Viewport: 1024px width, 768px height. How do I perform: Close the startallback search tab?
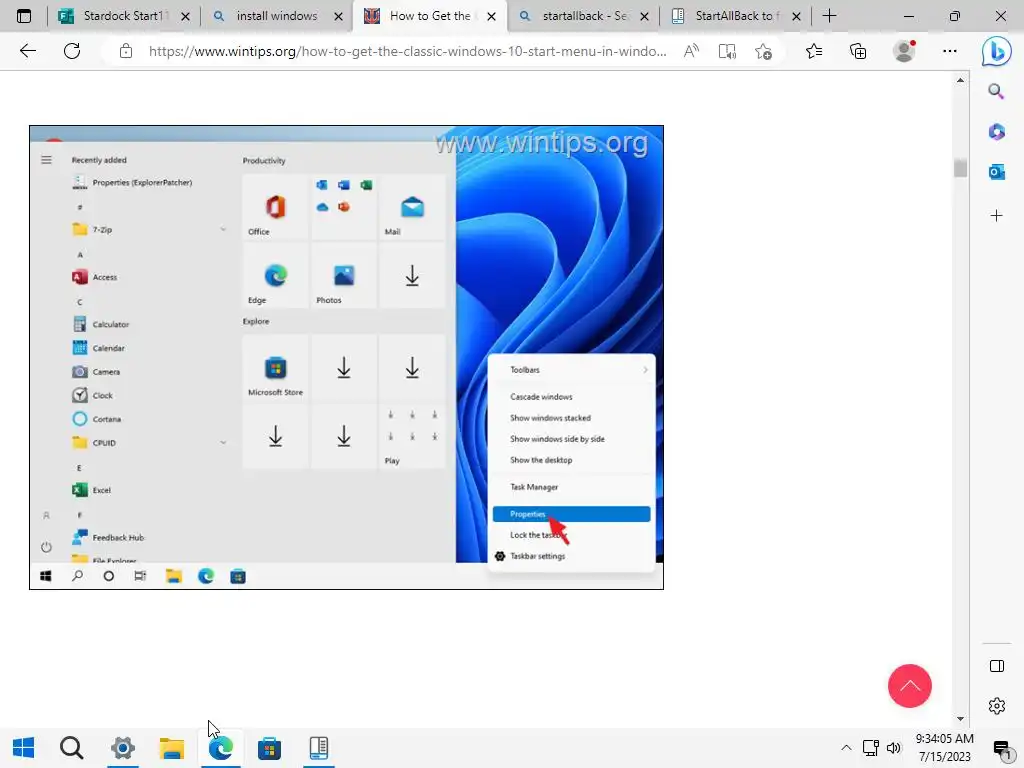pos(645,17)
